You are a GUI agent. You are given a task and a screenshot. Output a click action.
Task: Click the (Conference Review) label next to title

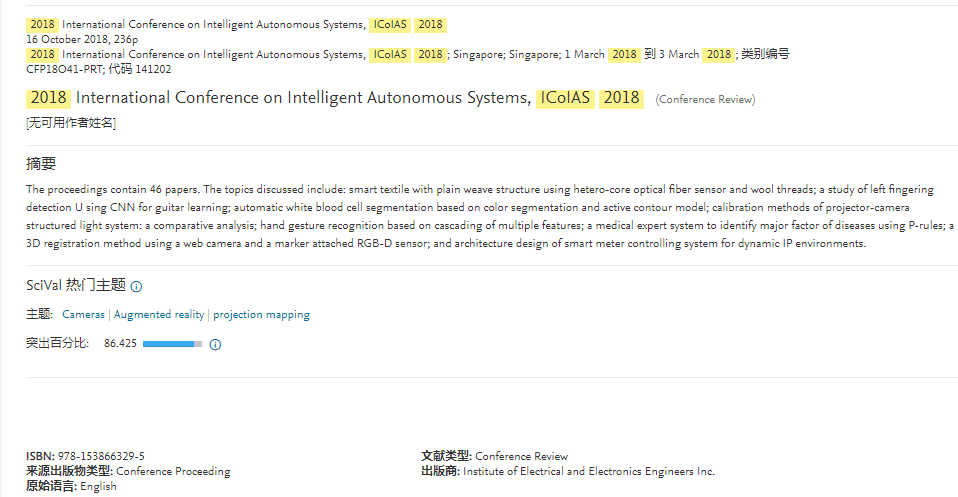tap(705, 99)
